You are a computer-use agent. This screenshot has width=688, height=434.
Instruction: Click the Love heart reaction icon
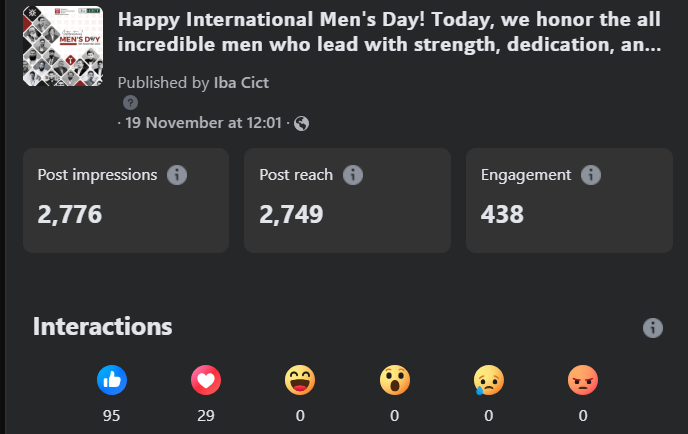click(206, 380)
